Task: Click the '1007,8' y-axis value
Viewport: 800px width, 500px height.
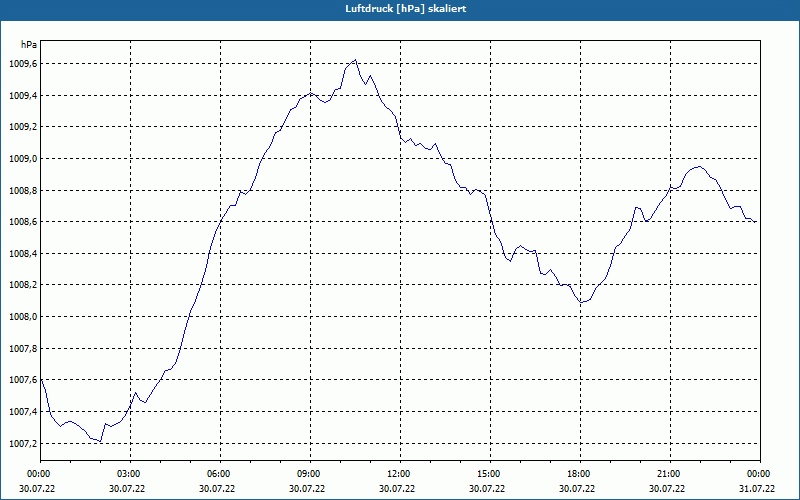Action: [x=23, y=348]
